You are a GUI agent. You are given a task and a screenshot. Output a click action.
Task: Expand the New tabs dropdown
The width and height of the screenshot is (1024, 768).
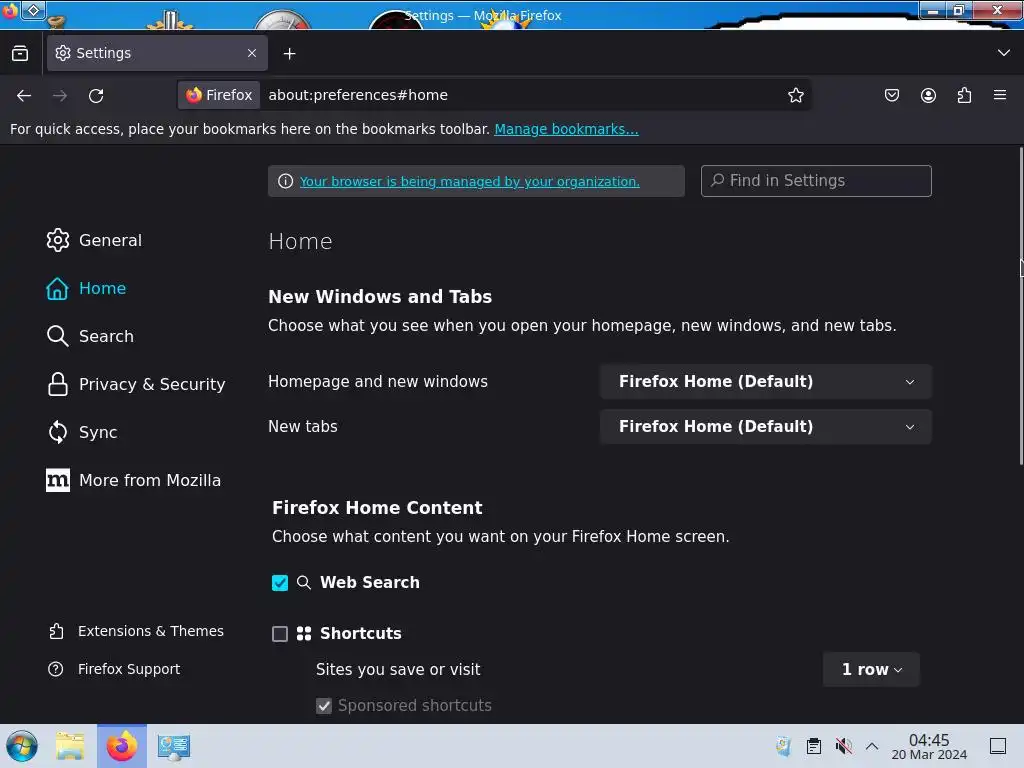pyautogui.click(x=765, y=426)
